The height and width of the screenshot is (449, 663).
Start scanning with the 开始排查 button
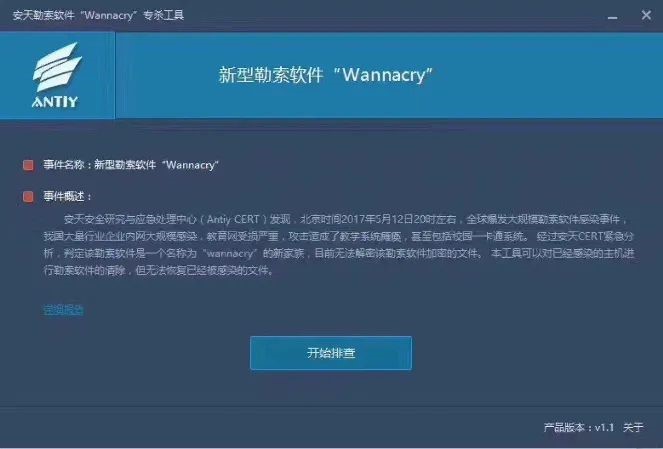[x=331, y=353]
